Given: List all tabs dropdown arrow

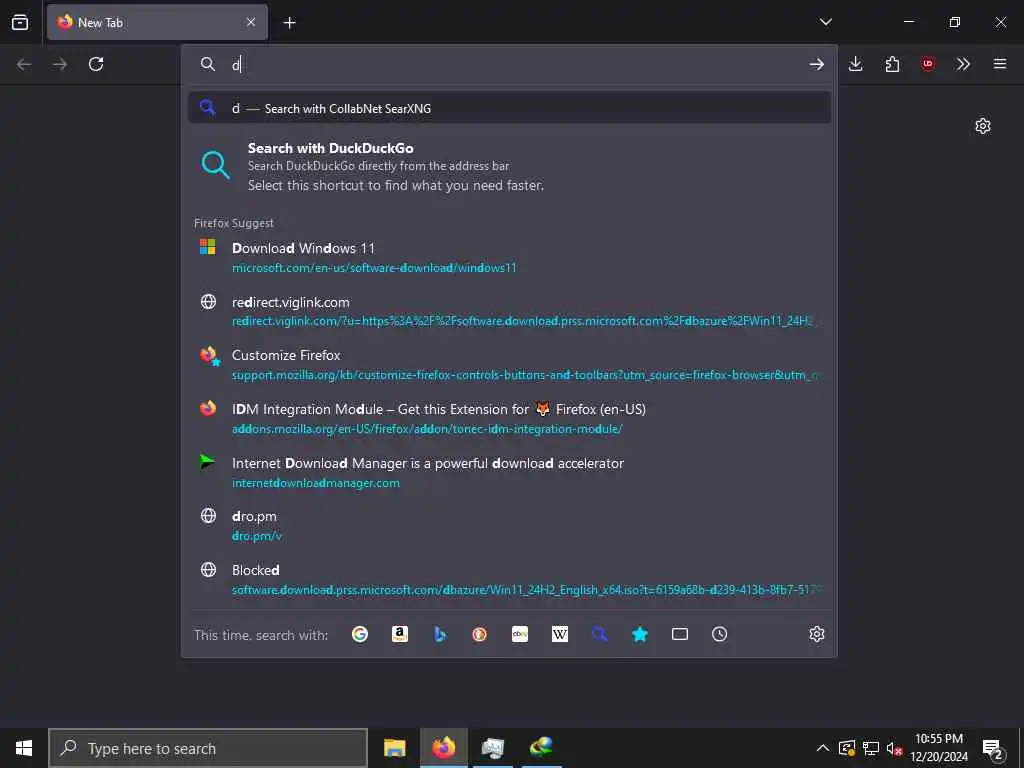Looking at the screenshot, I should (x=825, y=22).
